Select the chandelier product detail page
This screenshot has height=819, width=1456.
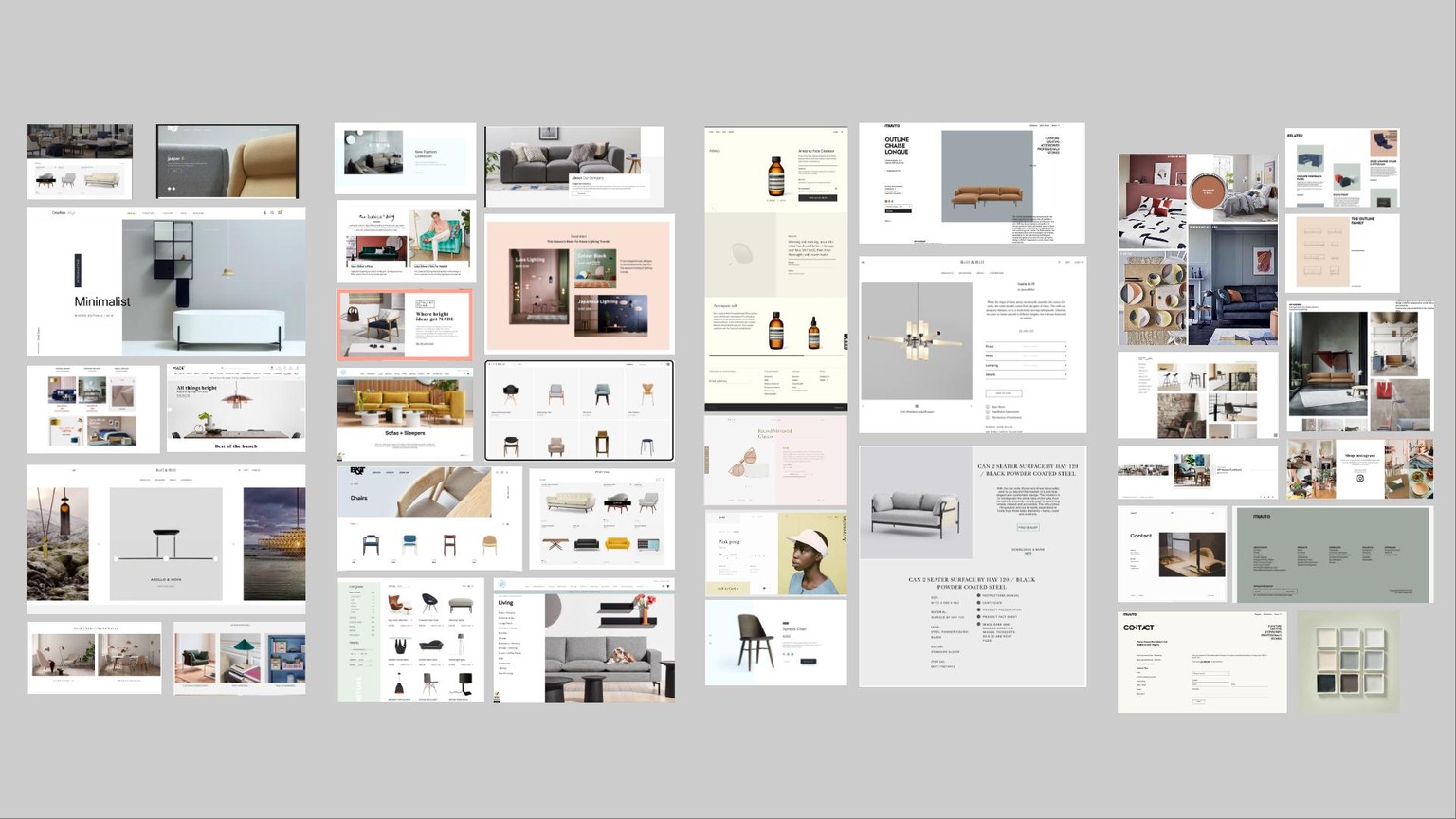click(x=973, y=344)
